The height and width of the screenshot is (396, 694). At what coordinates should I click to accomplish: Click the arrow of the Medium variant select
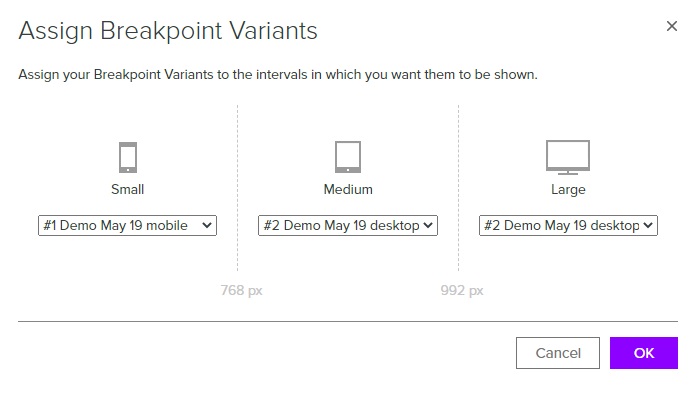click(428, 225)
